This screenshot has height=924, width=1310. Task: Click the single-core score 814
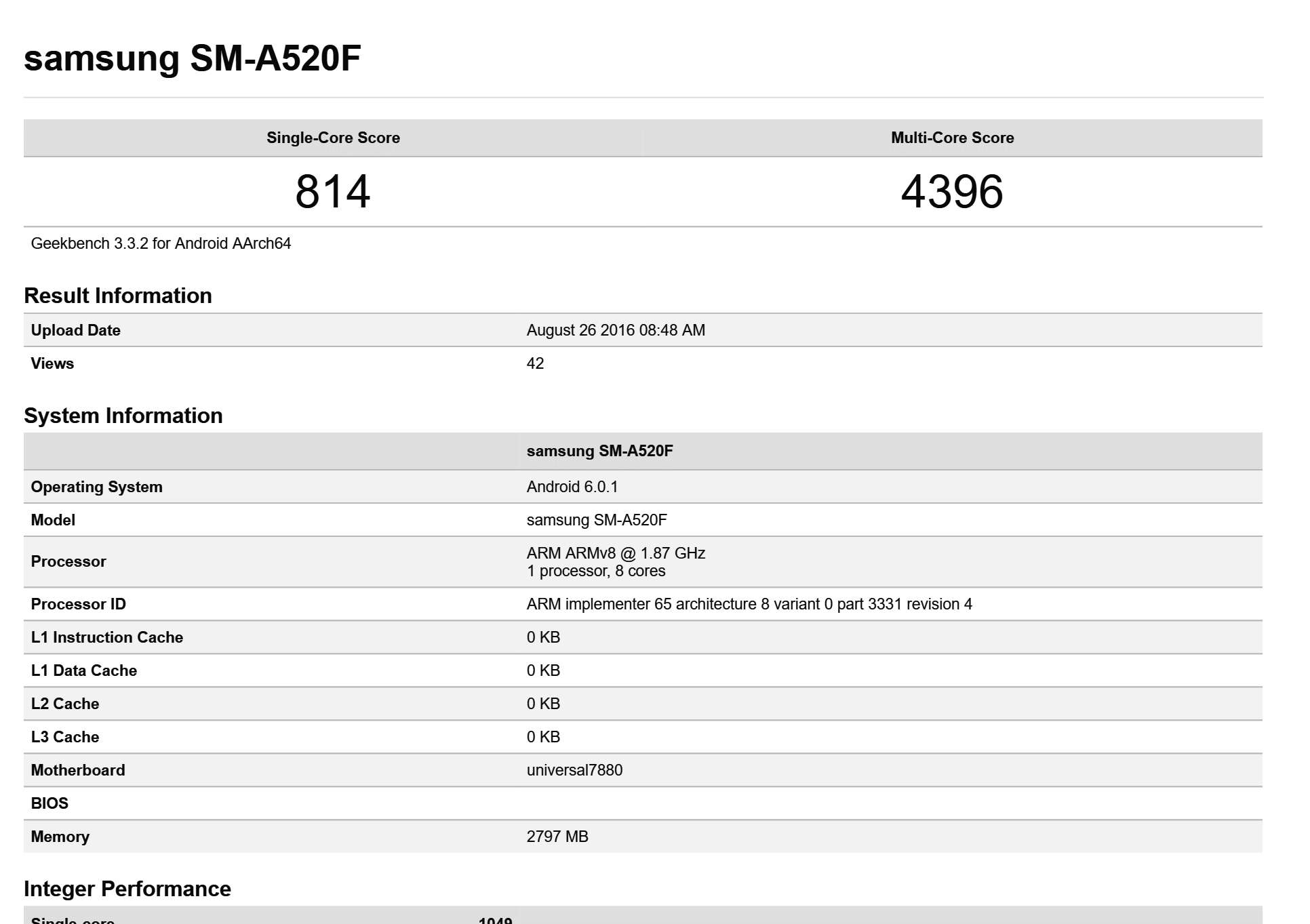pos(333,191)
